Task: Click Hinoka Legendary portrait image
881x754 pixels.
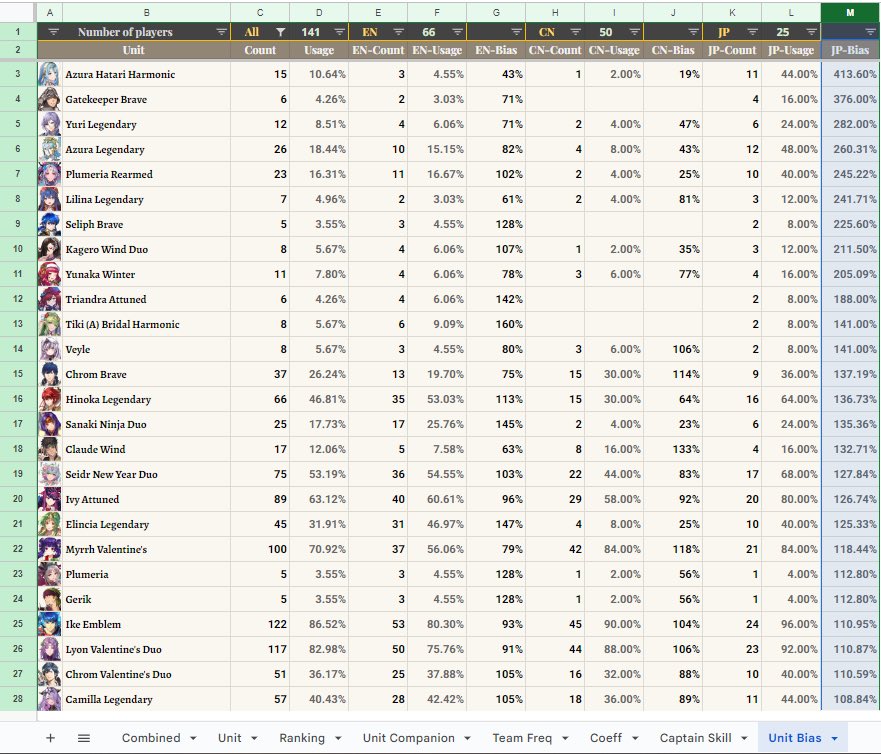Action: [49, 399]
